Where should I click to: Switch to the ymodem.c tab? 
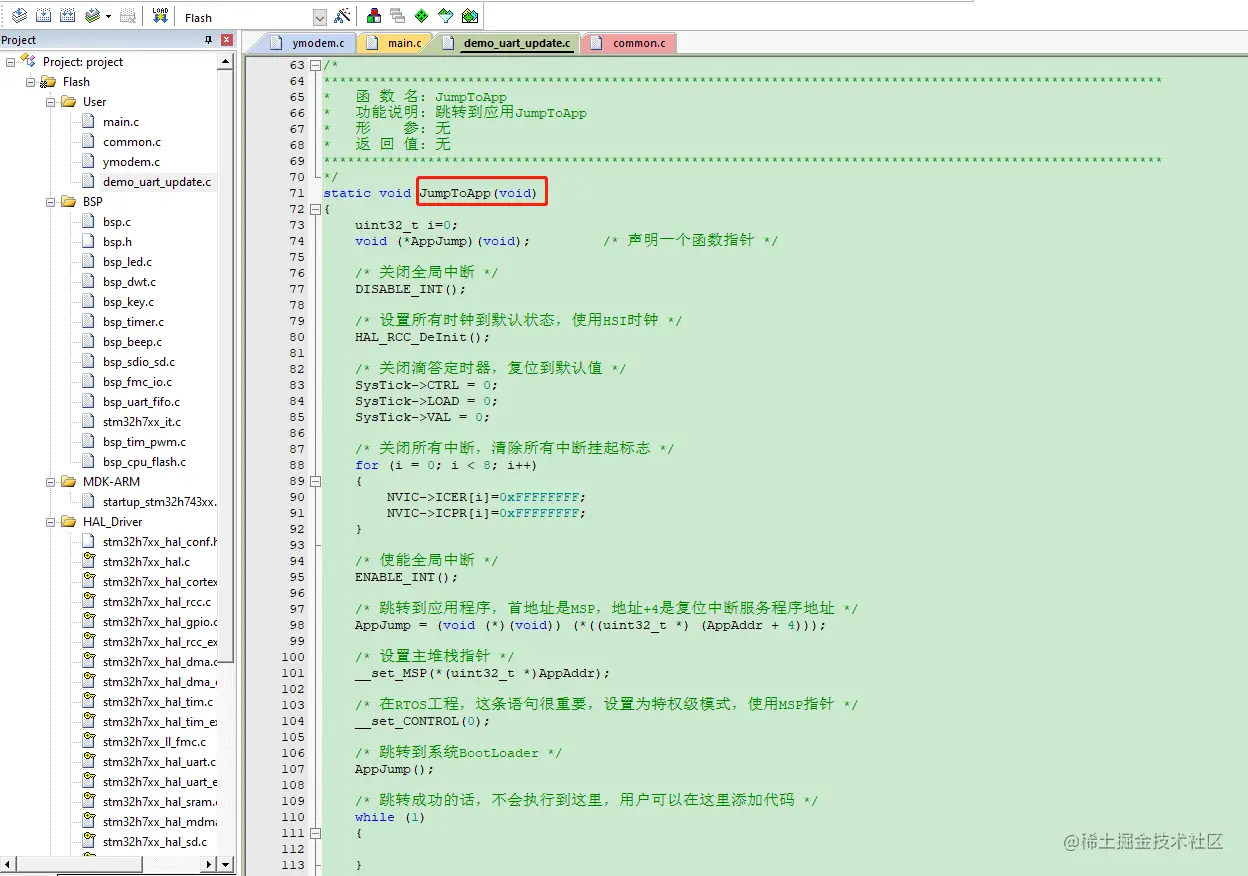(x=312, y=42)
